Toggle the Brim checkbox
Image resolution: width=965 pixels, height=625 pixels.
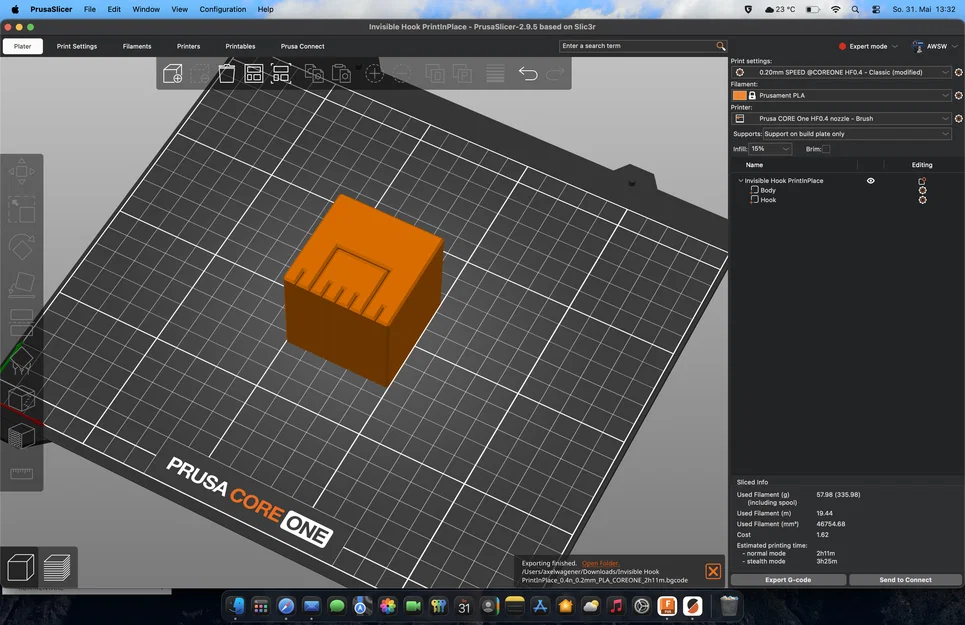click(827, 149)
